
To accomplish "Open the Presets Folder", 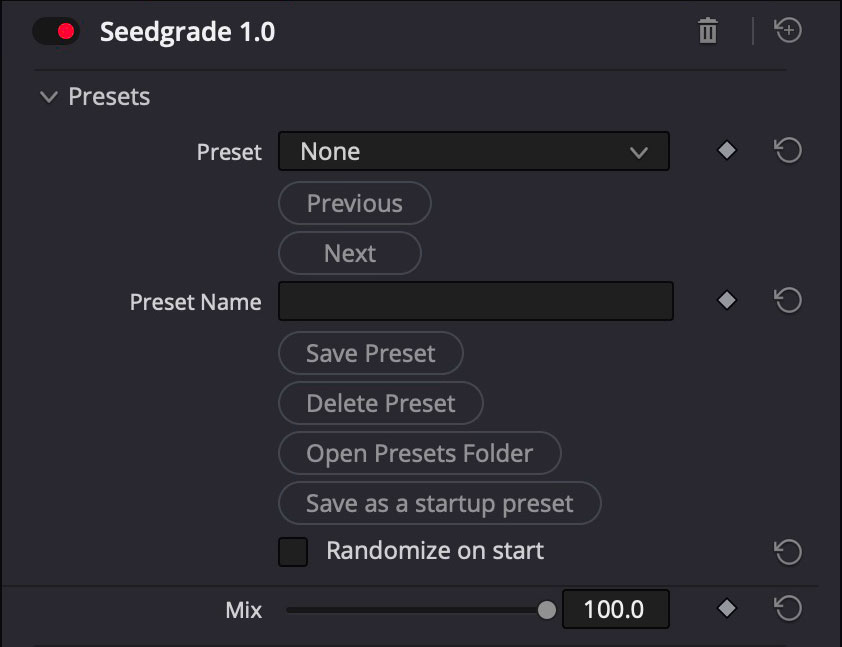I will [x=419, y=453].
